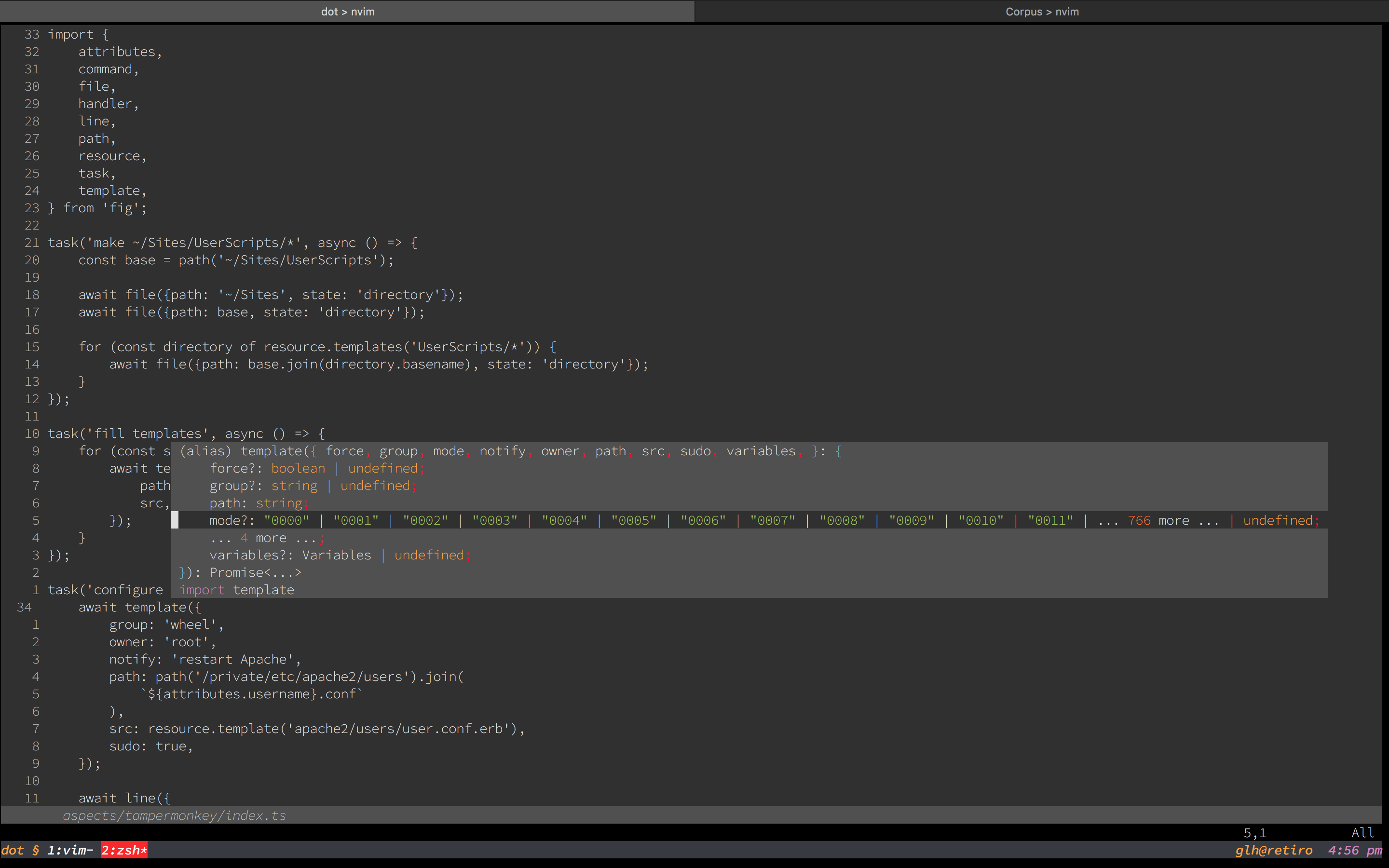Screen dimensions: 1389x868
Task: Select the import template completion entry
Action: [235, 590]
